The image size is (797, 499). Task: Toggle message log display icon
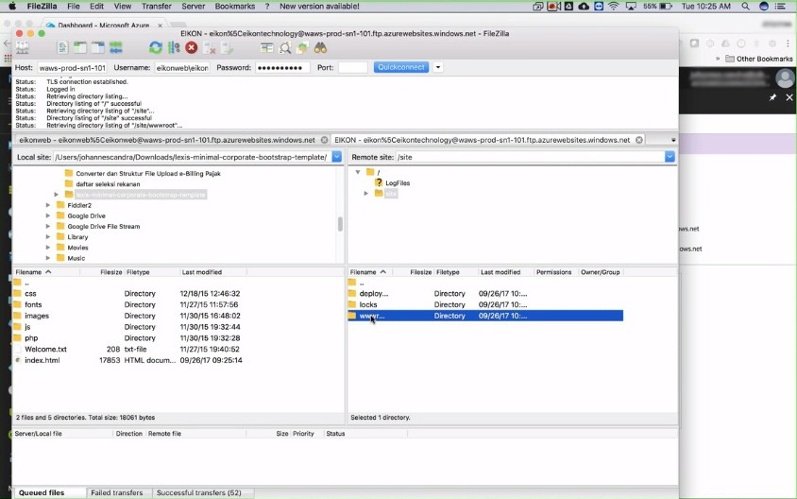point(63,48)
